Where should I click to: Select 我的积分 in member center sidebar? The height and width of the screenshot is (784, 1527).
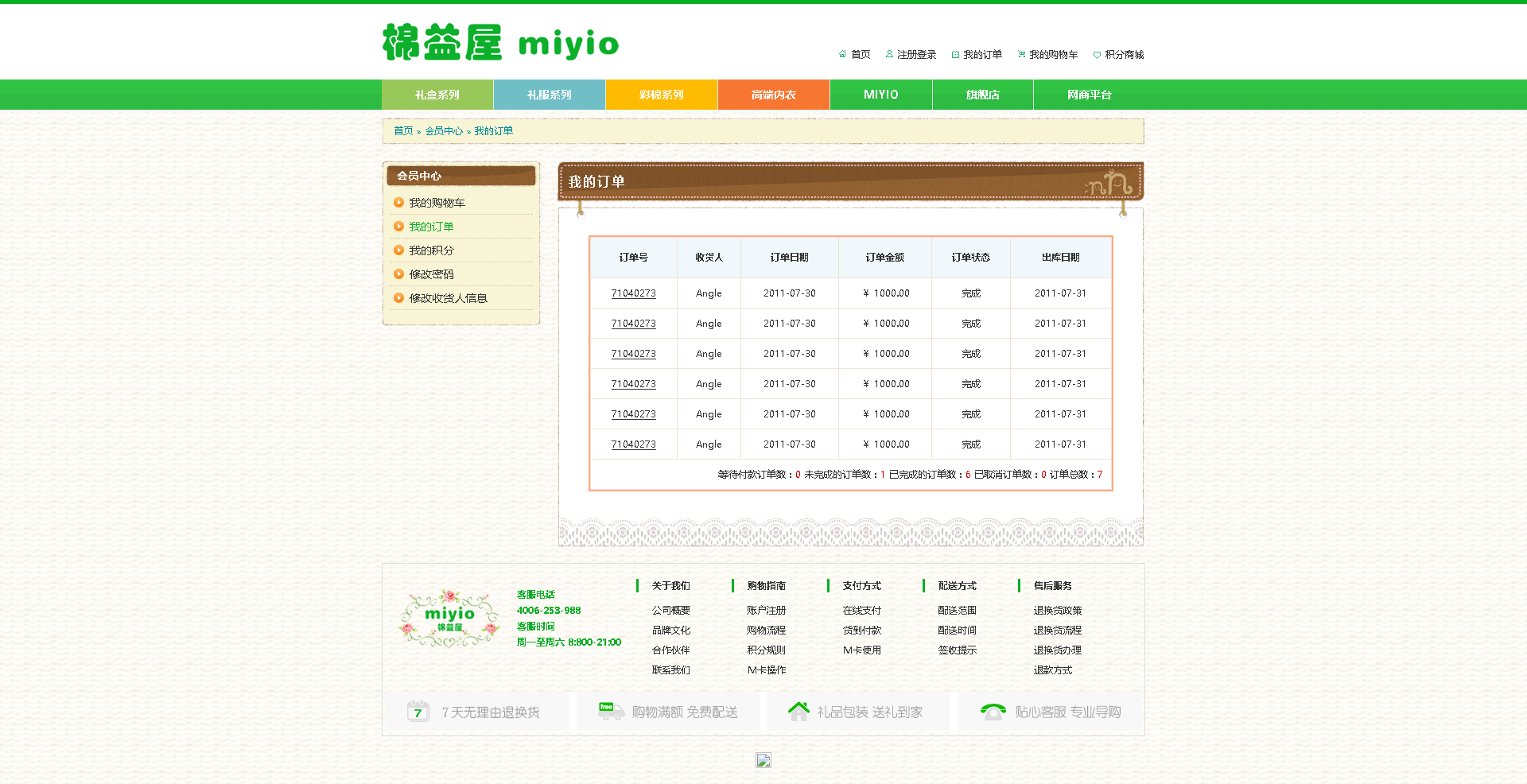pyautogui.click(x=431, y=250)
